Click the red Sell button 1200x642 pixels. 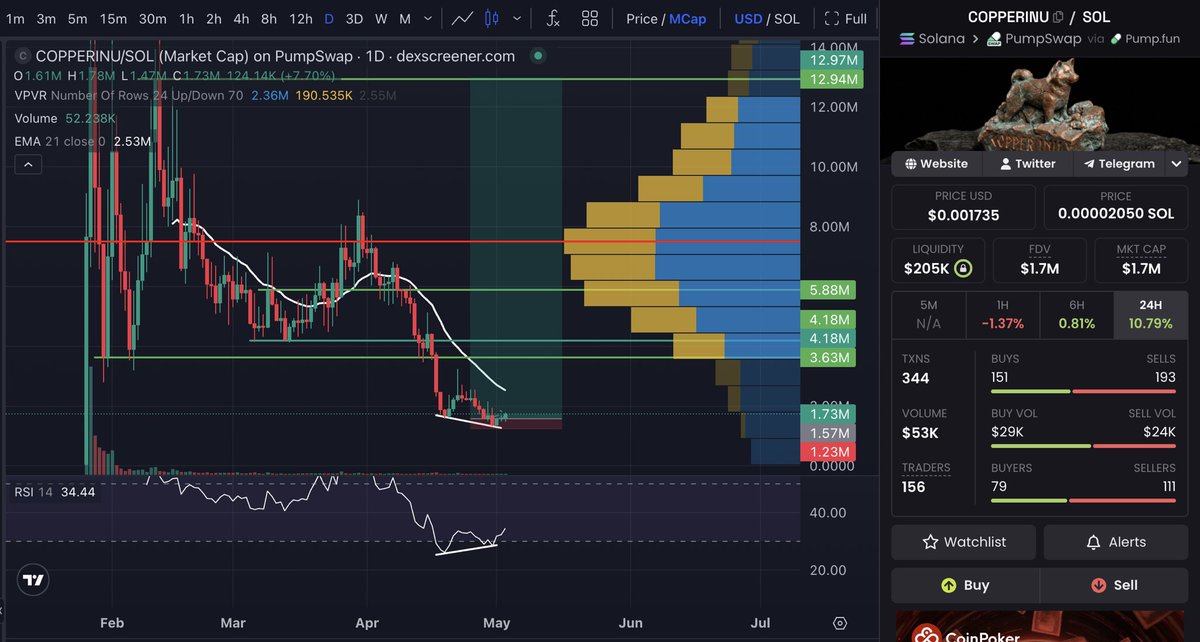click(x=1115, y=585)
